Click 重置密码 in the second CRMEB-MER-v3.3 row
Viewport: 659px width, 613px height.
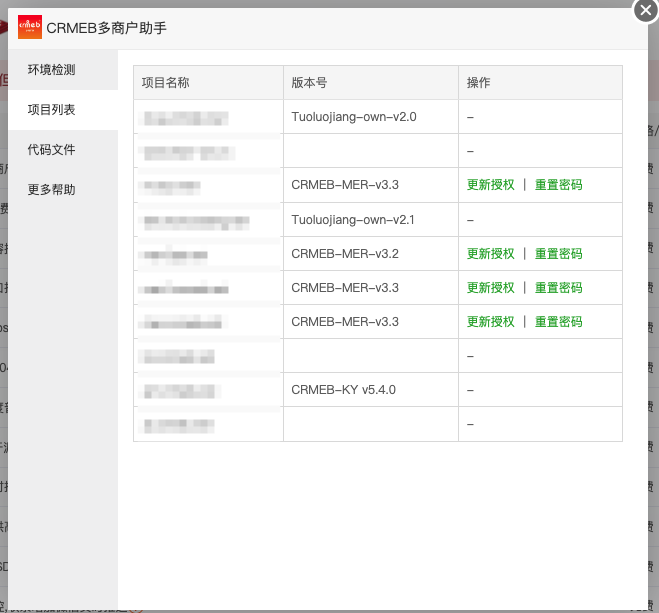(x=558, y=288)
